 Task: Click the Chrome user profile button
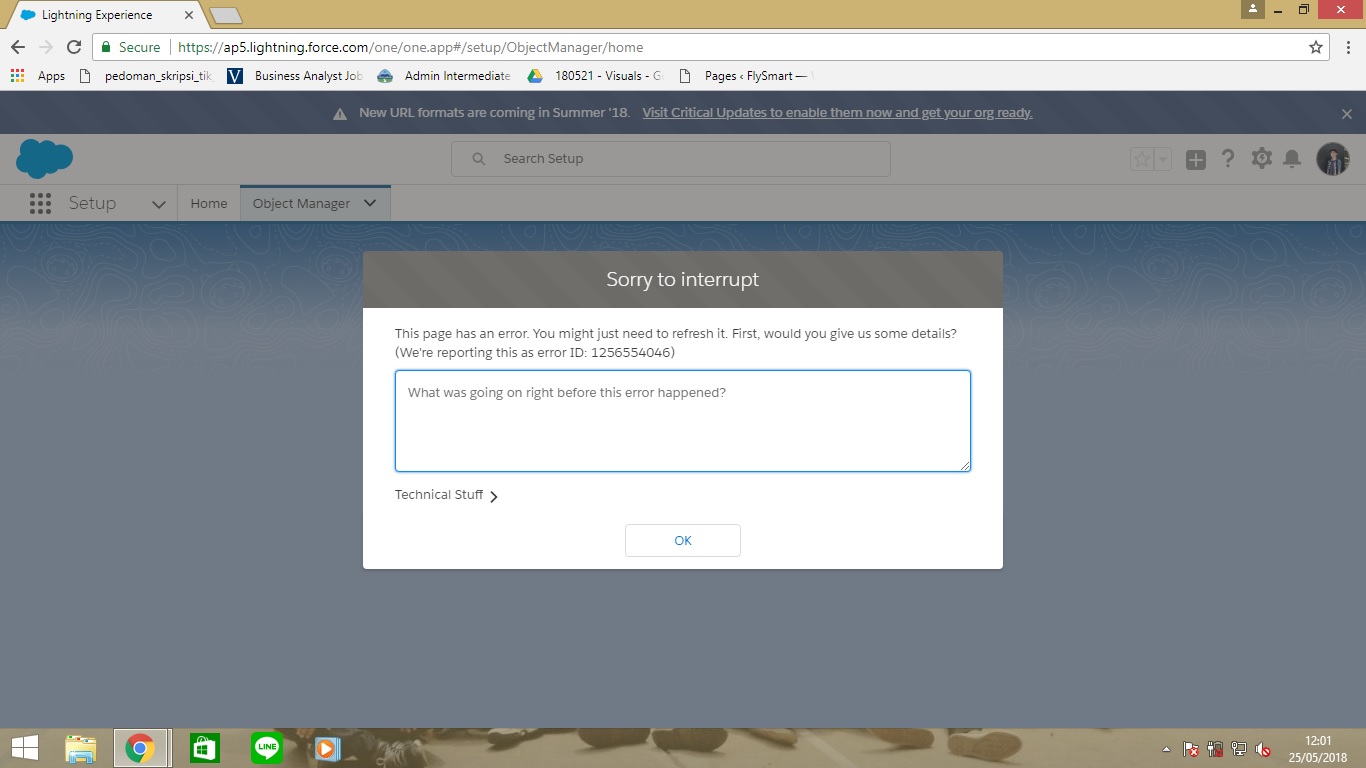point(1253,9)
